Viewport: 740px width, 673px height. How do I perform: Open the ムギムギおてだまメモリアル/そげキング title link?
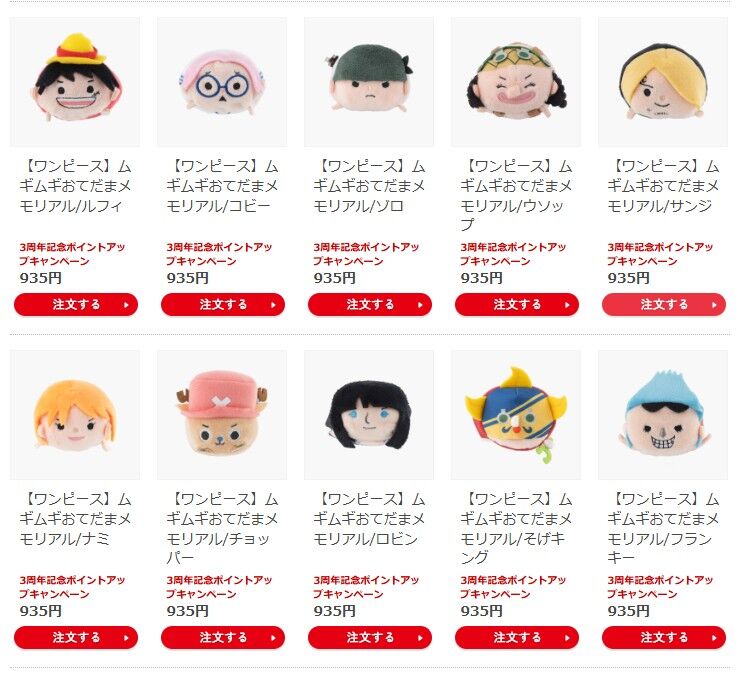(x=516, y=528)
